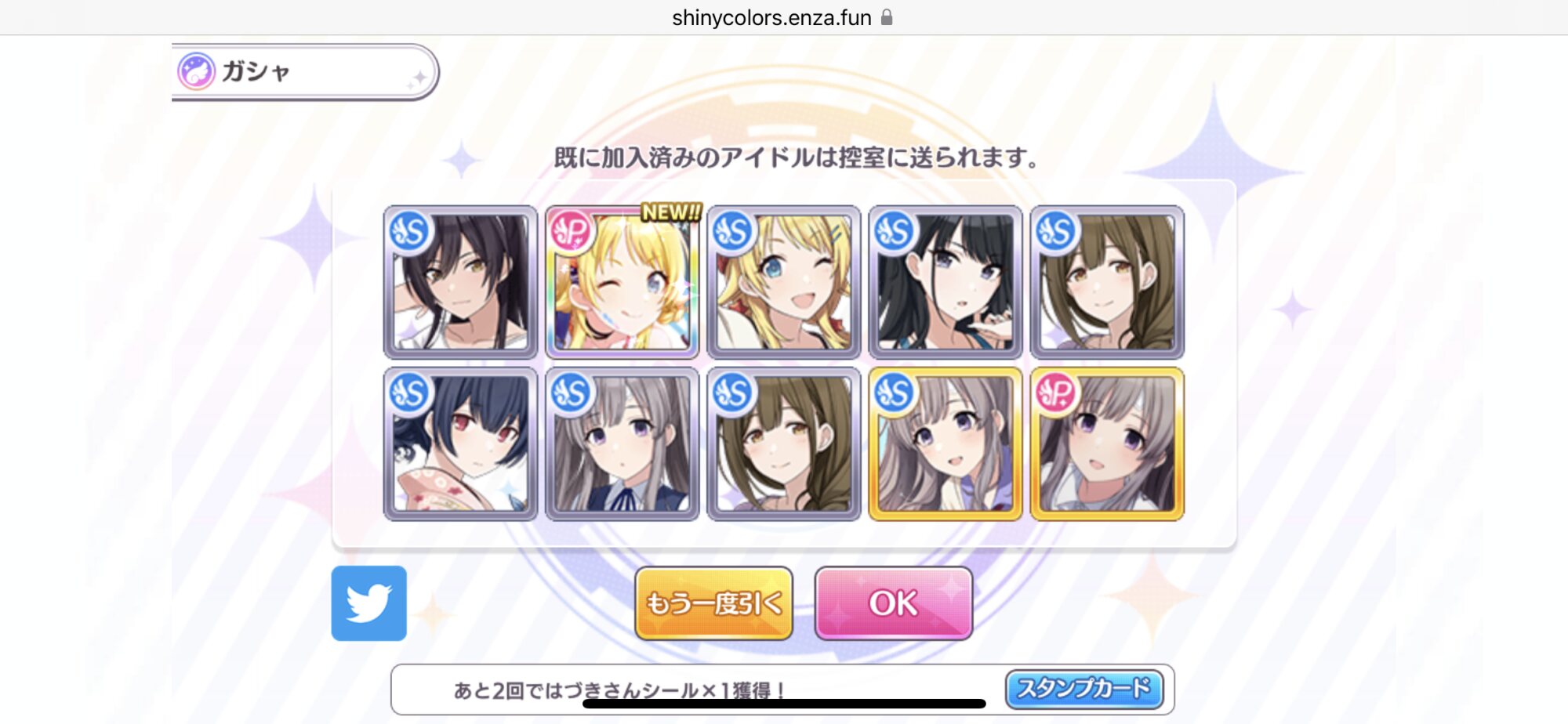Click the もう一度引く pull again button
This screenshot has height=724, width=1568.
[x=713, y=603]
